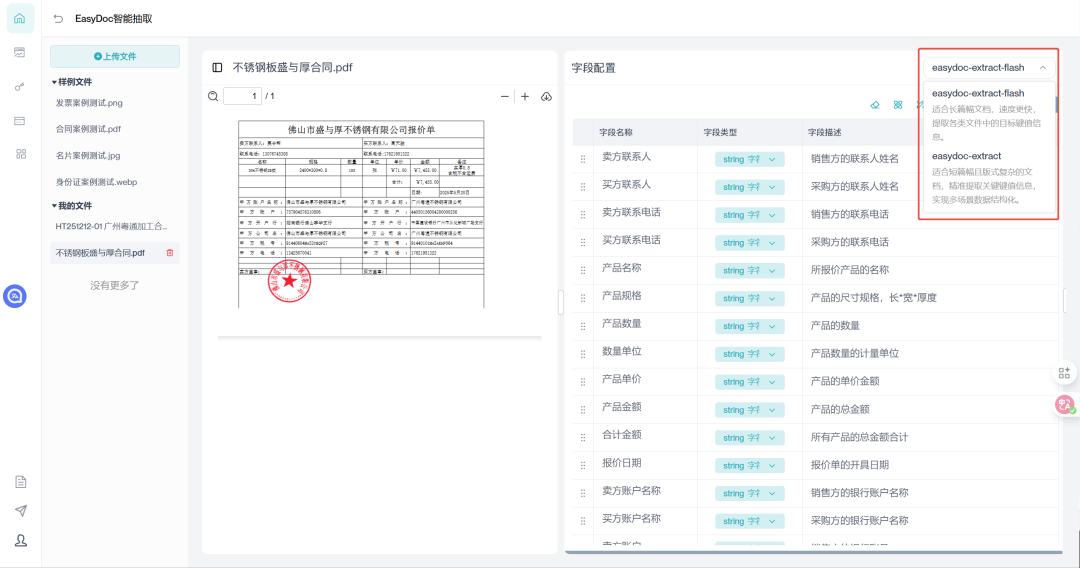Viewport: 1080px width, 568px height.
Task: Click the horizontal scrollbar under fields table
Action: pos(813,552)
